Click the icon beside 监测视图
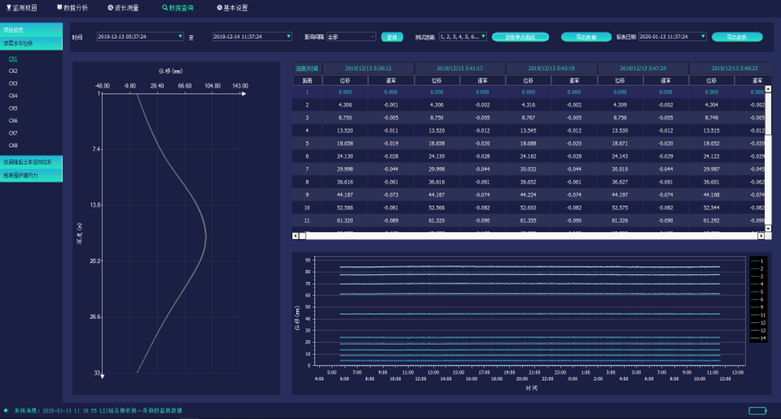Image resolution: width=781 pixels, height=419 pixels. point(8,8)
